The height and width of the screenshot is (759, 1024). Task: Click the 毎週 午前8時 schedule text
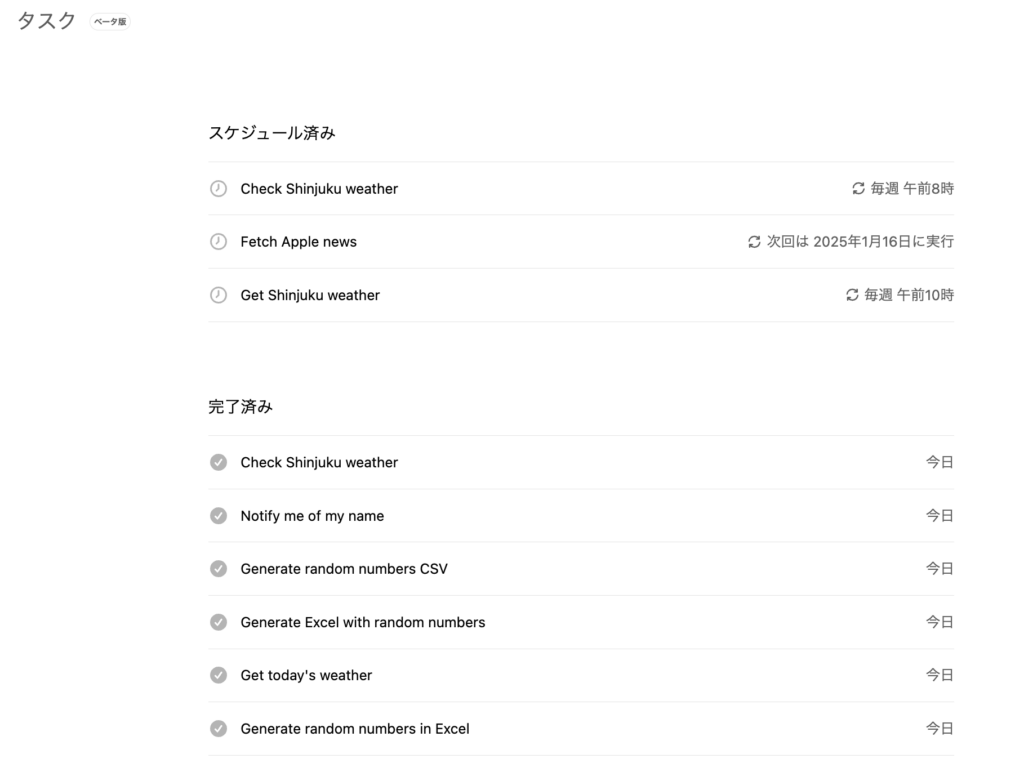coord(914,187)
